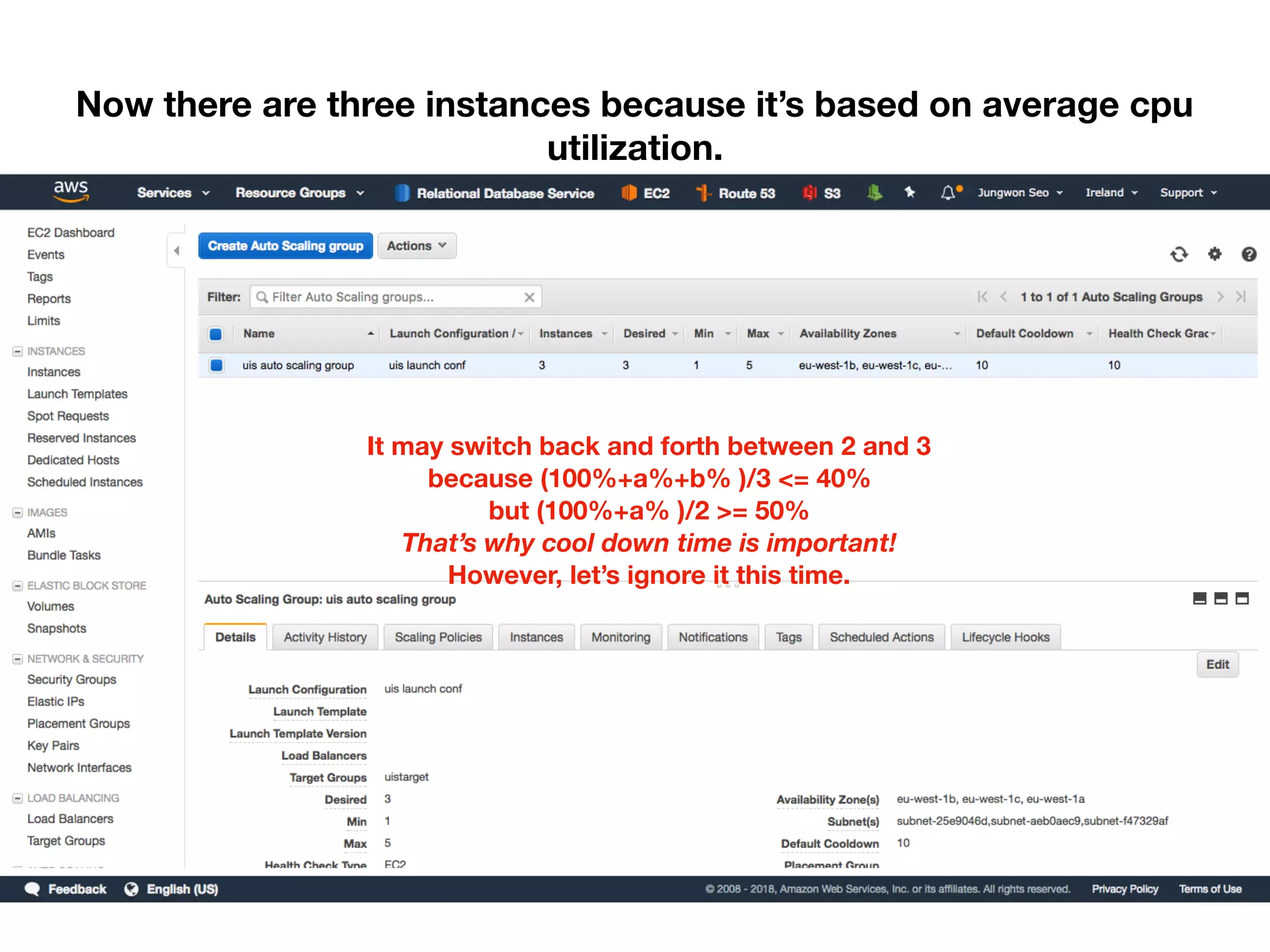
Task: Open the Lifecycle Hooks tab
Action: [1006, 637]
